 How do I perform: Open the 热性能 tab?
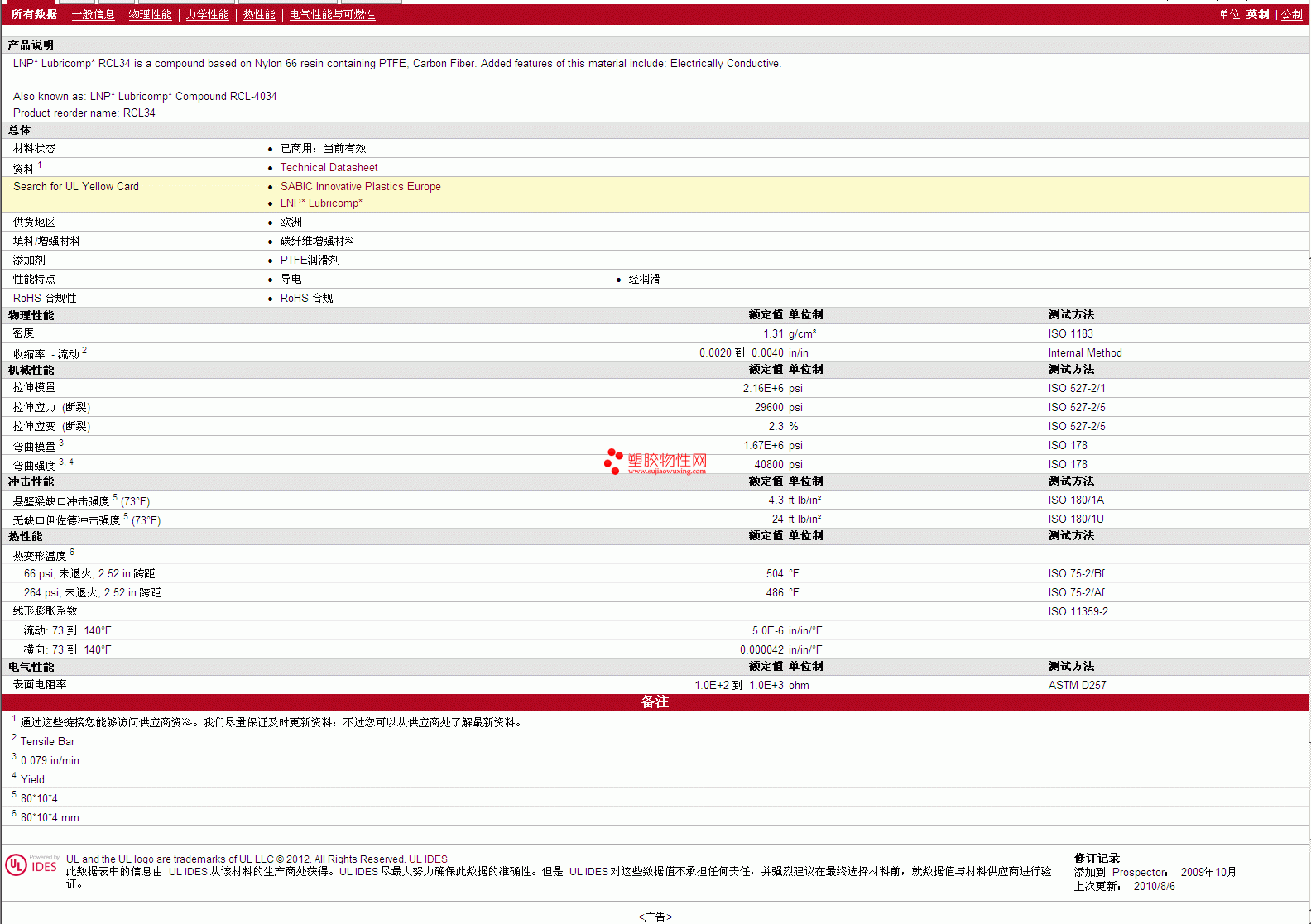point(259,15)
